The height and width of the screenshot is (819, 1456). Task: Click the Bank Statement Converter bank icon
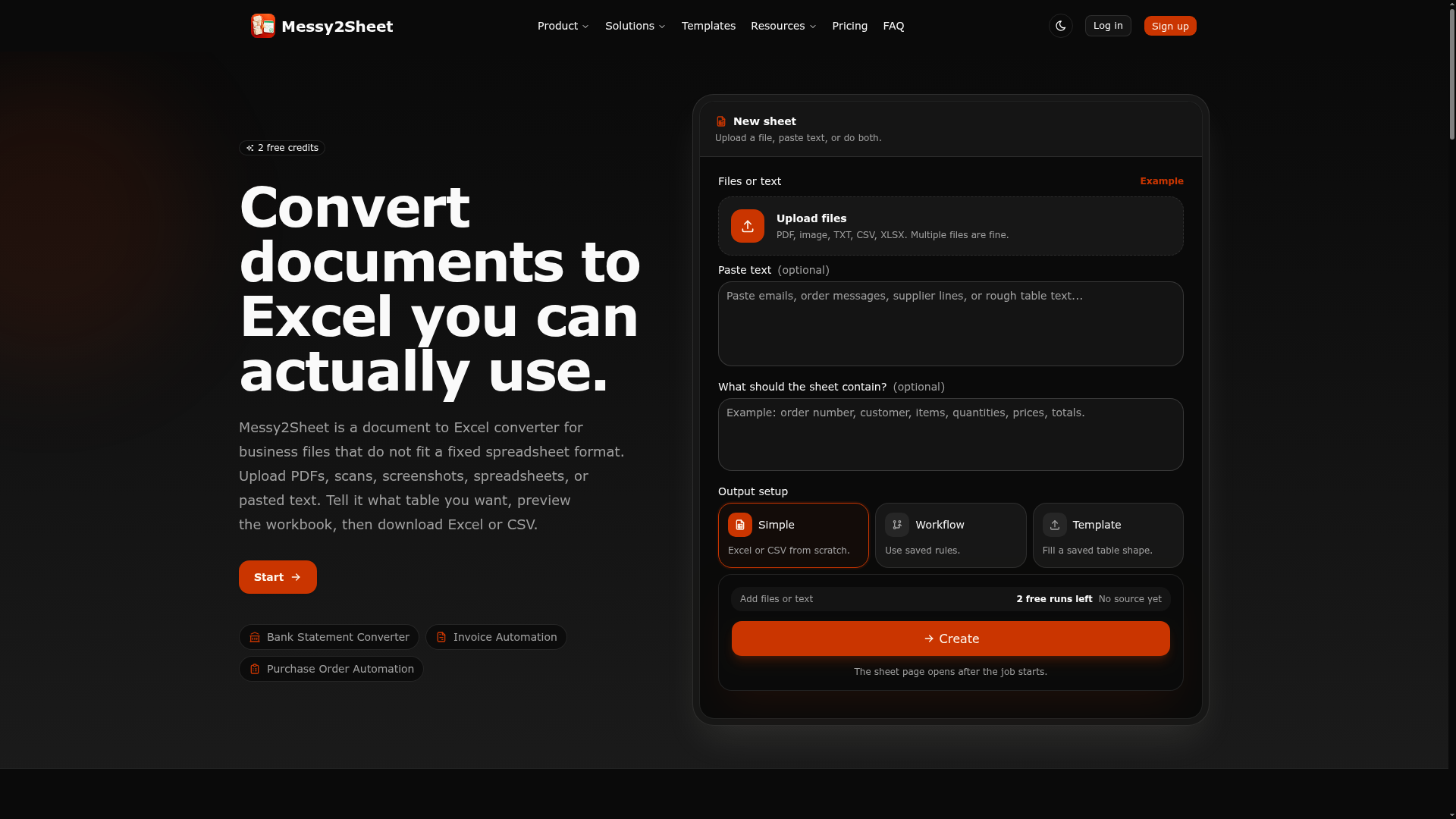(x=255, y=637)
